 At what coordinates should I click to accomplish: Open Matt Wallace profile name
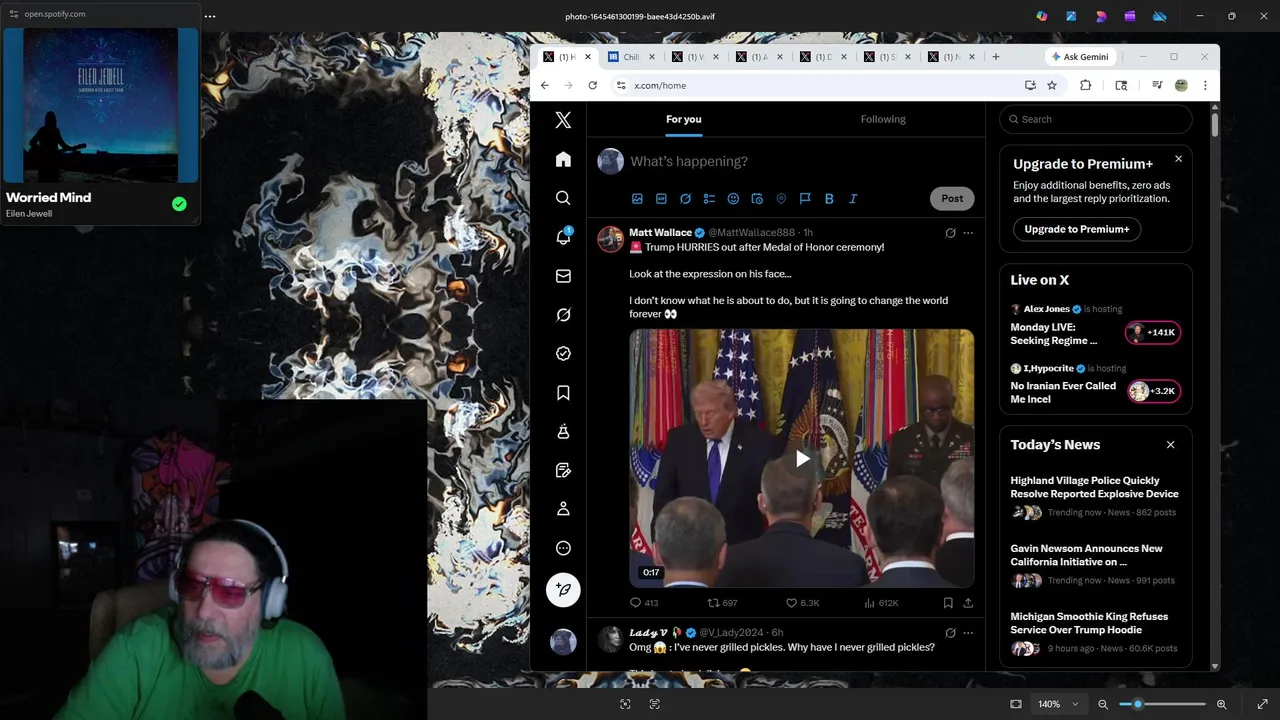(x=660, y=233)
